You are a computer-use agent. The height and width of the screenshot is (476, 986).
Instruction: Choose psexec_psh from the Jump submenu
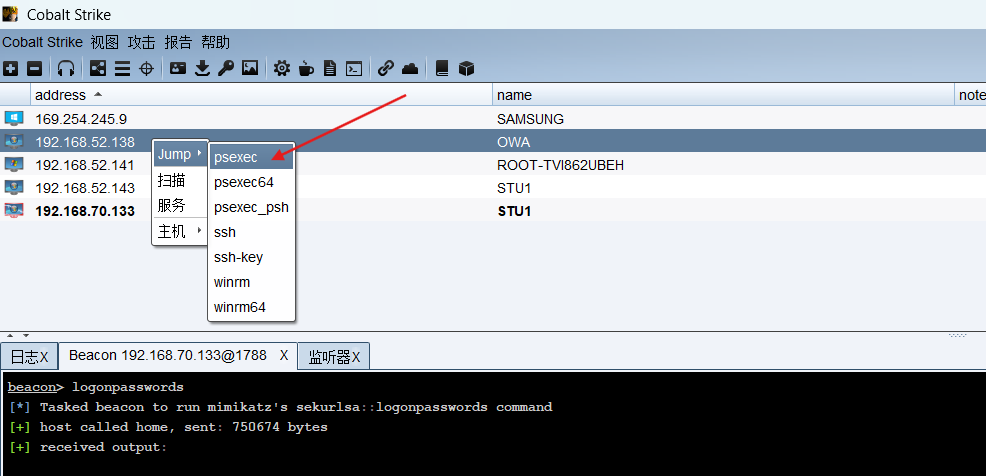pyautogui.click(x=252, y=207)
